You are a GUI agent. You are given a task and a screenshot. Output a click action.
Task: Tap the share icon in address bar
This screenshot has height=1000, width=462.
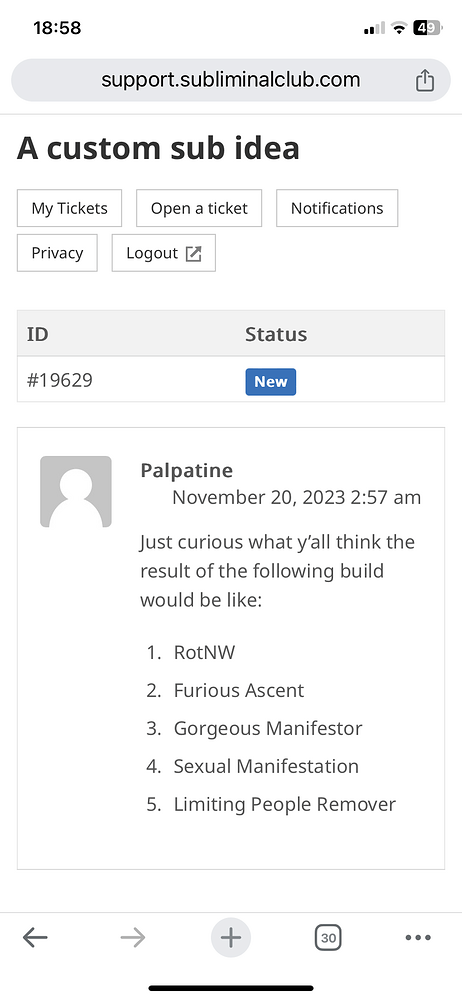(425, 80)
